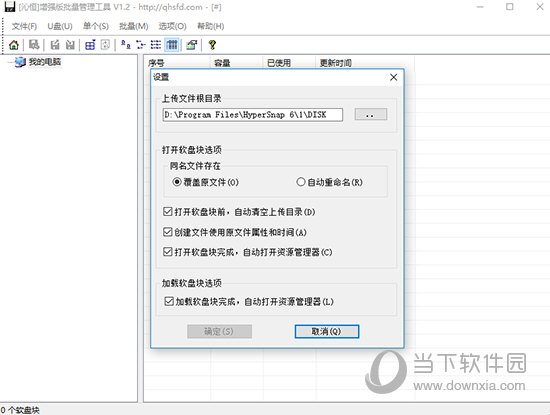Switch to small icons view

pyautogui.click(x=141, y=45)
